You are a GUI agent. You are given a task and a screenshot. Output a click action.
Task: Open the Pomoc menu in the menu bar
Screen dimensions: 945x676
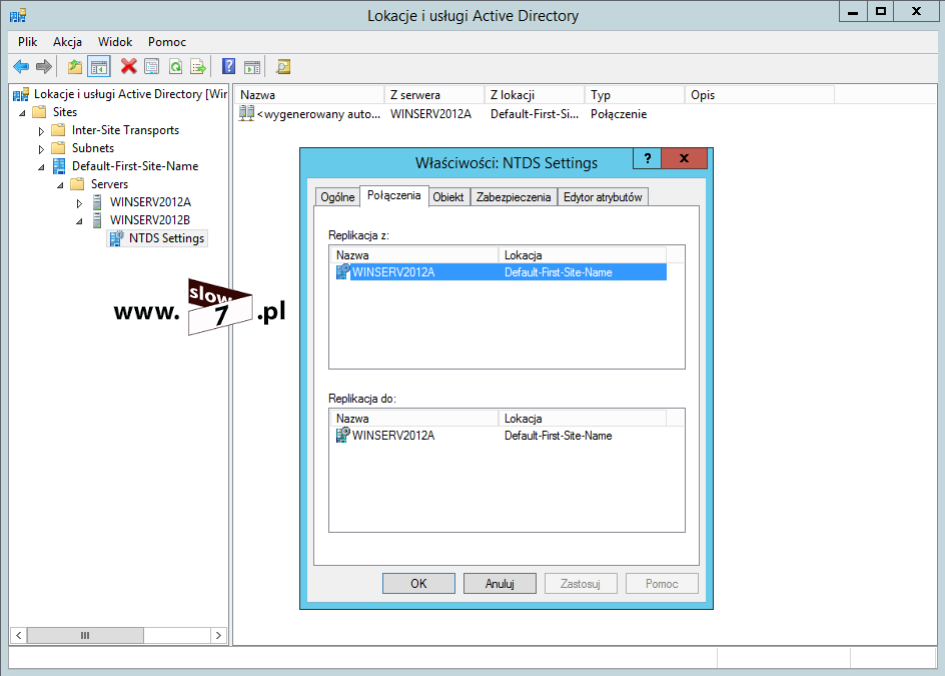click(x=167, y=42)
